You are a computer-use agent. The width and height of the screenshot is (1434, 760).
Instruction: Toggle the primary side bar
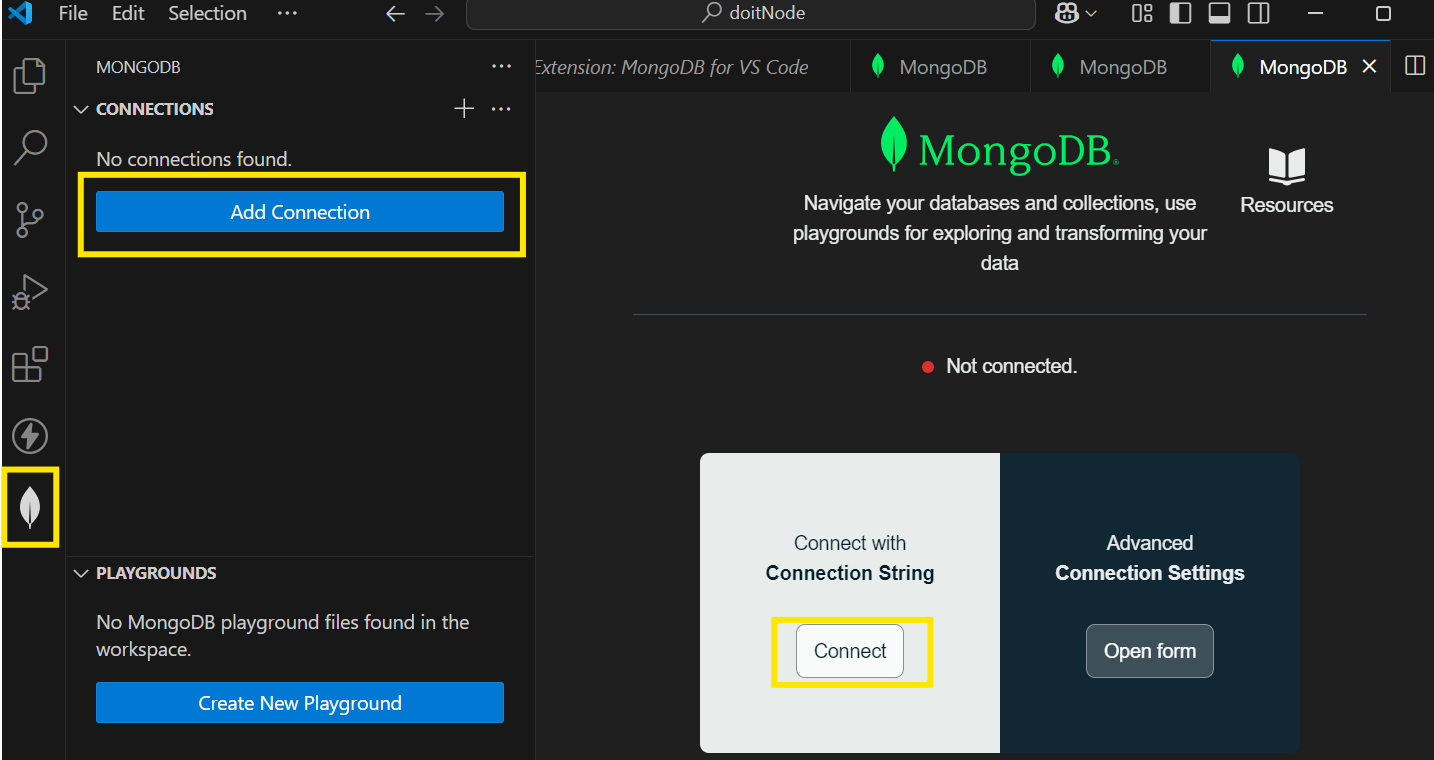tap(1180, 13)
